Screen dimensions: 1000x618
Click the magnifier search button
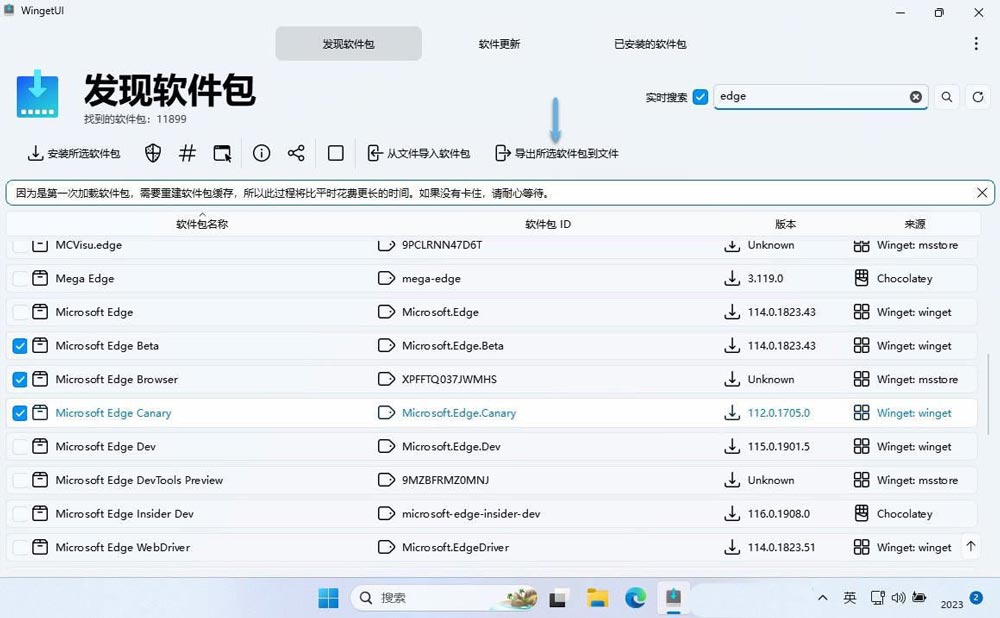946,97
